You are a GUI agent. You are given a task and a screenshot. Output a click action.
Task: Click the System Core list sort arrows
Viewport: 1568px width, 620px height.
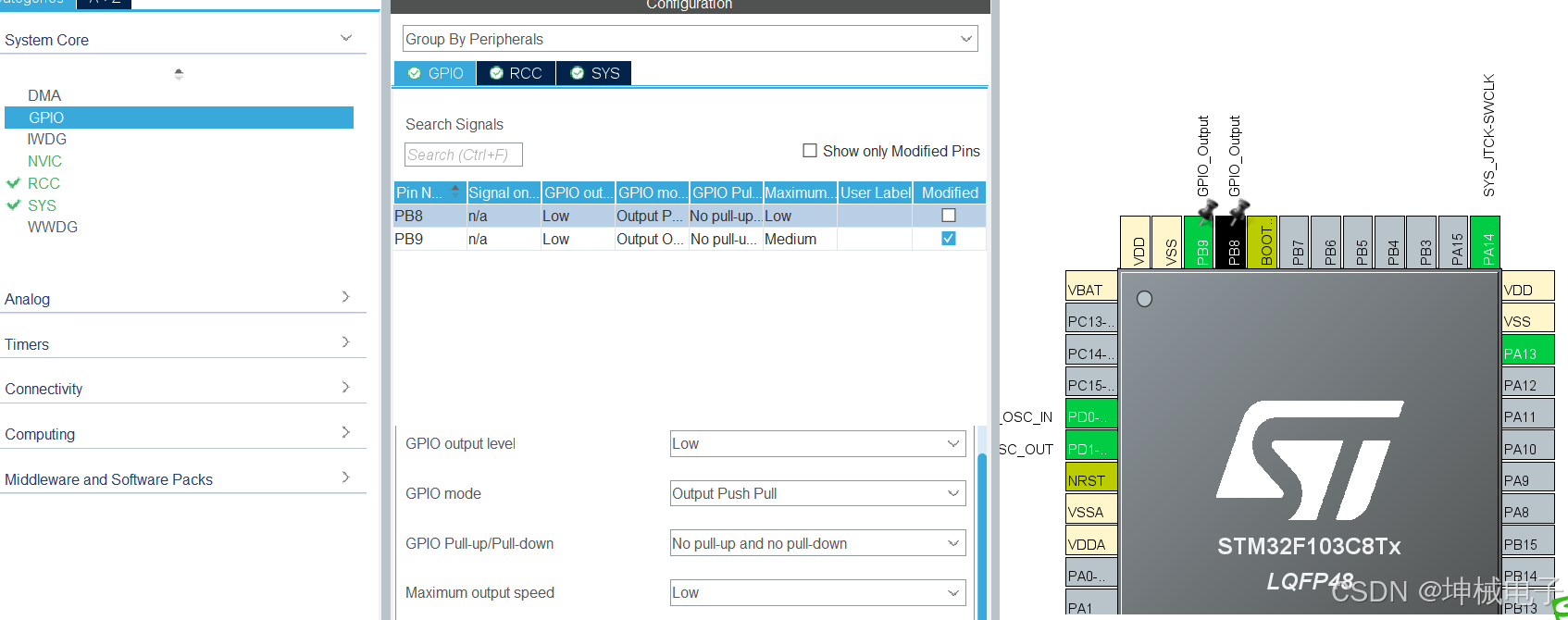(x=179, y=73)
